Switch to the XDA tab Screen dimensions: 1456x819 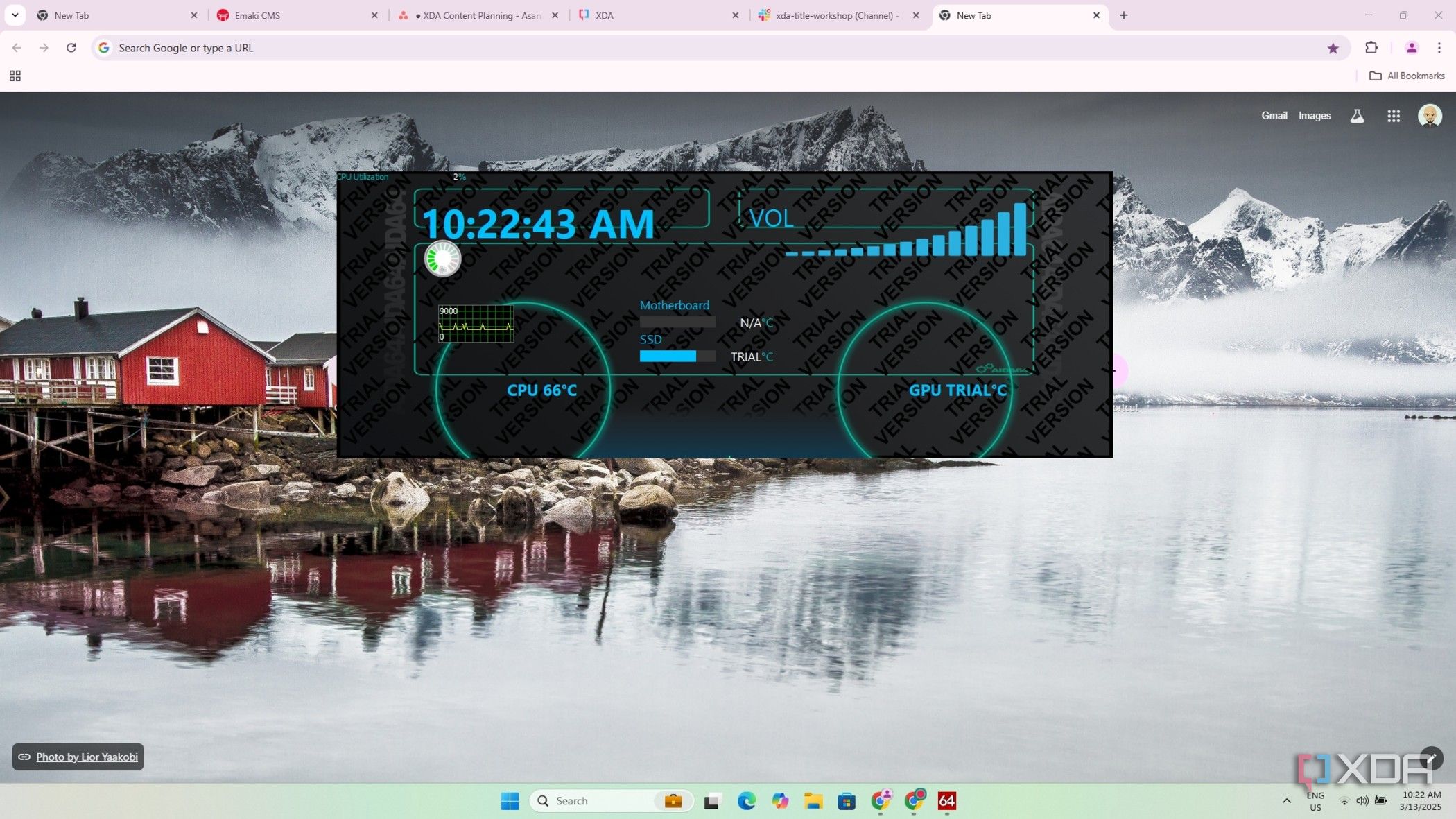pyautogui.click(x=658, y=15)
